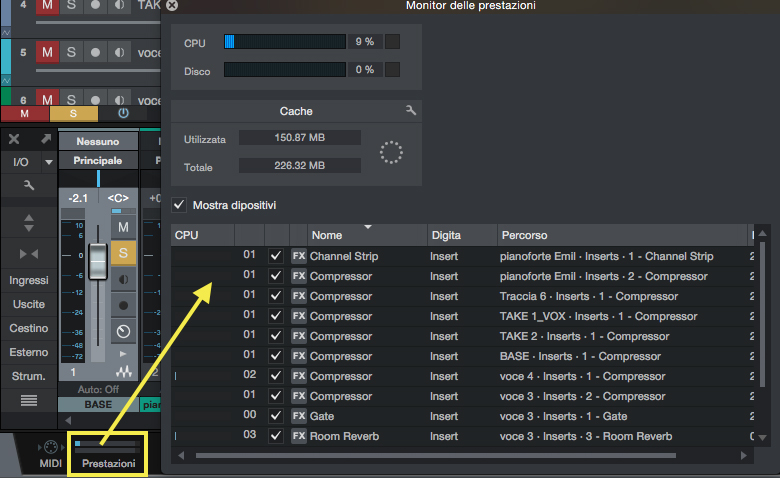Click the FX icon for Channel Strip
Screen dimensions: 780x478
pyautogui.click(x=298, y=256)
